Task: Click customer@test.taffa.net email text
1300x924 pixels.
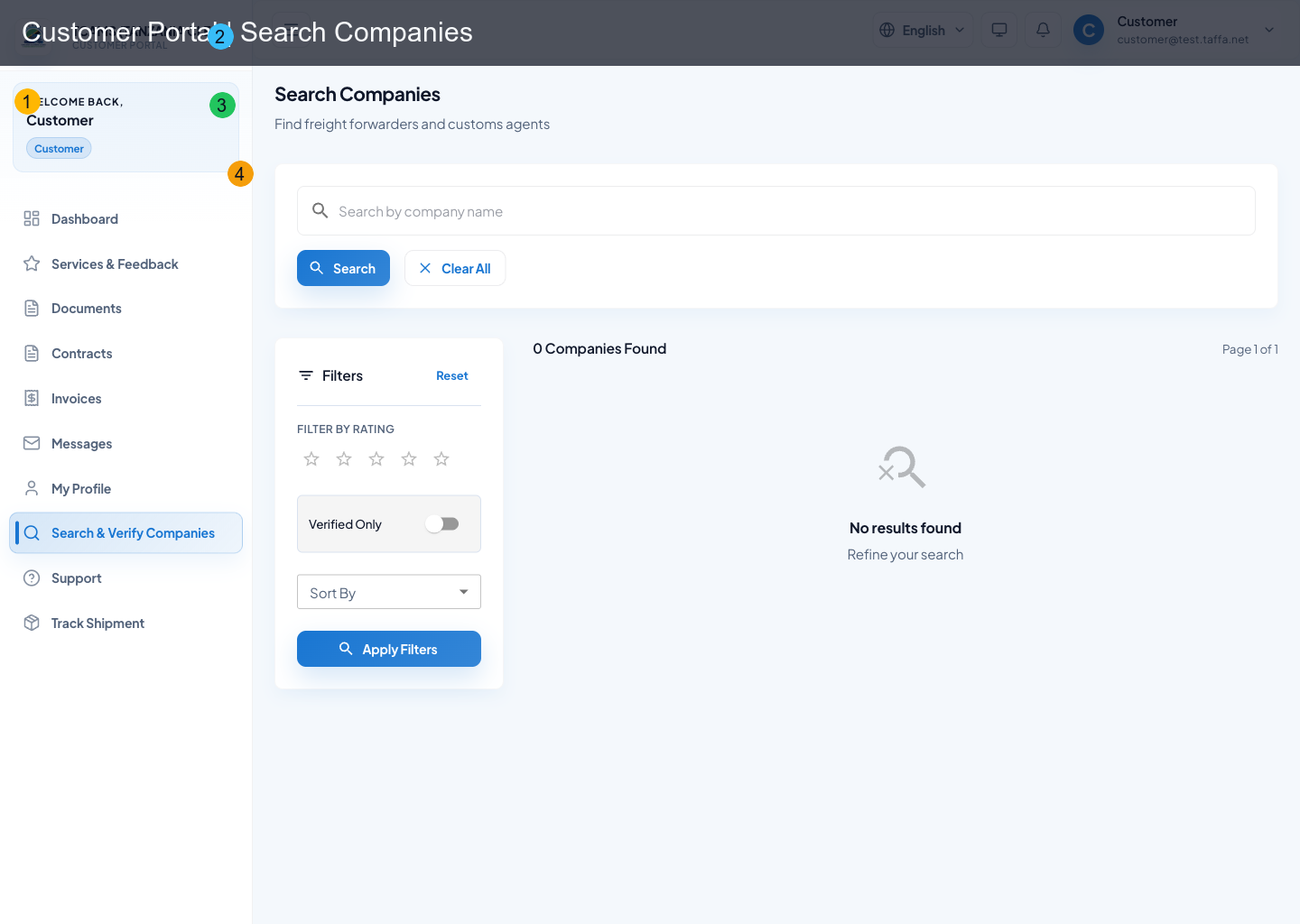Action: tap(1183, 40)
